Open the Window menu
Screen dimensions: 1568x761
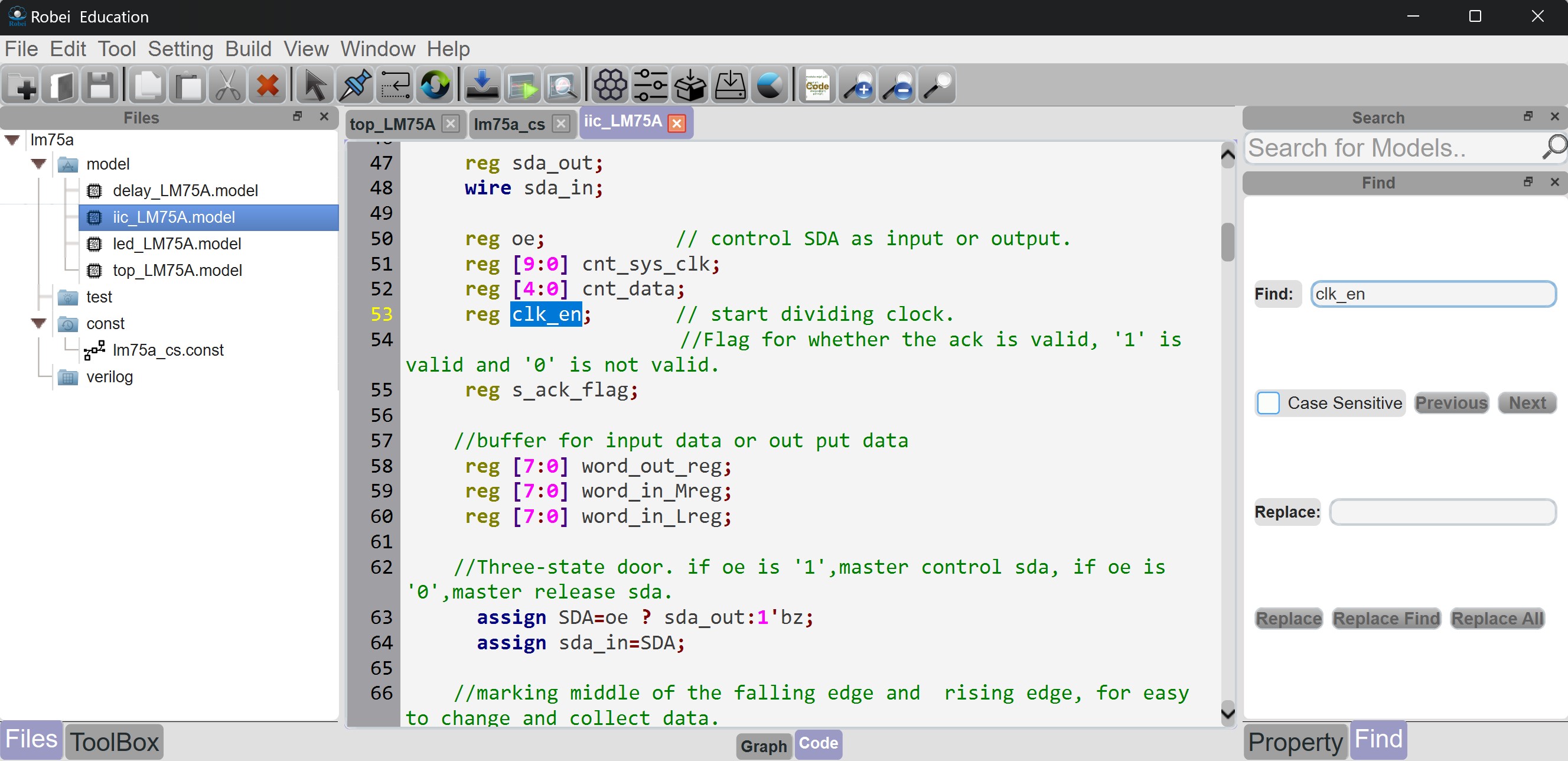[377, 48]
